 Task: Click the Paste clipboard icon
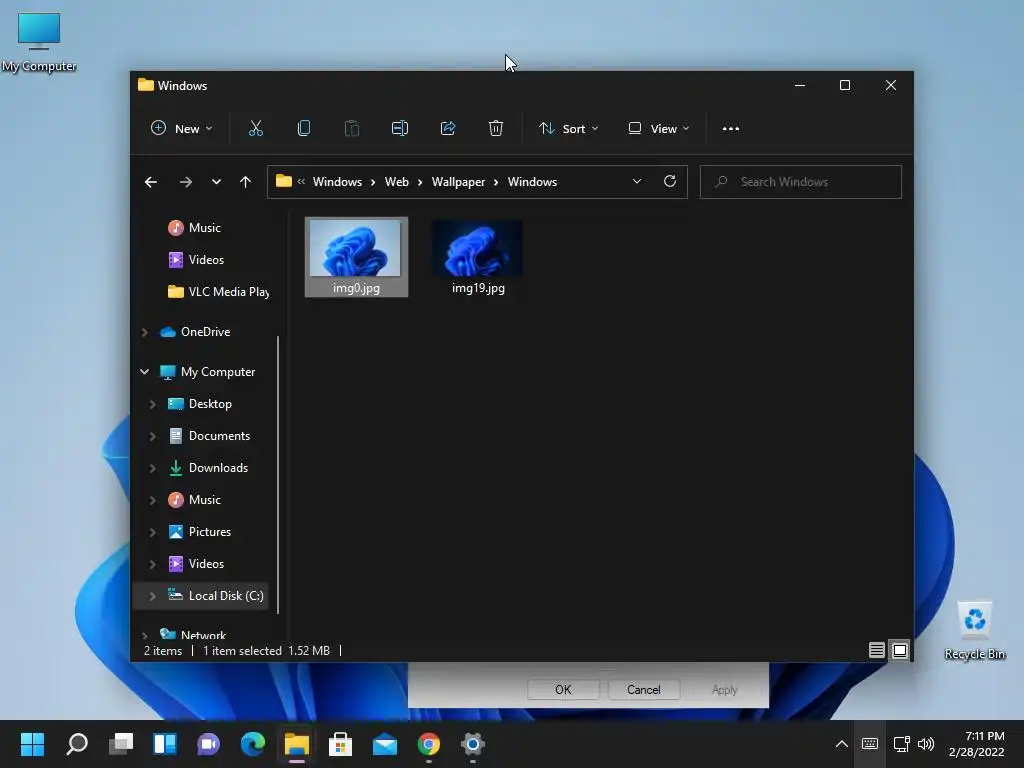tap(351, 128)
